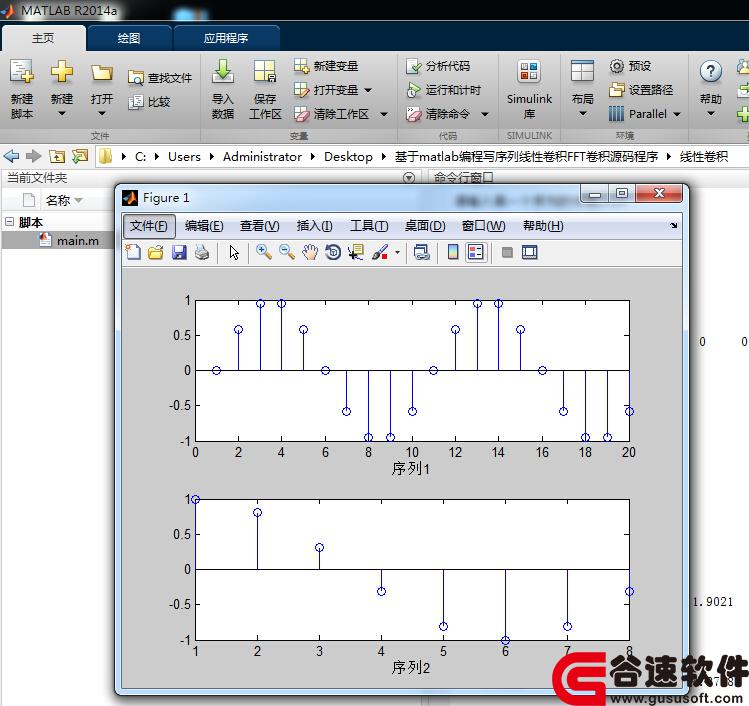
Task: Click the Compare (比较) button
Action: [x=150, y=102]
